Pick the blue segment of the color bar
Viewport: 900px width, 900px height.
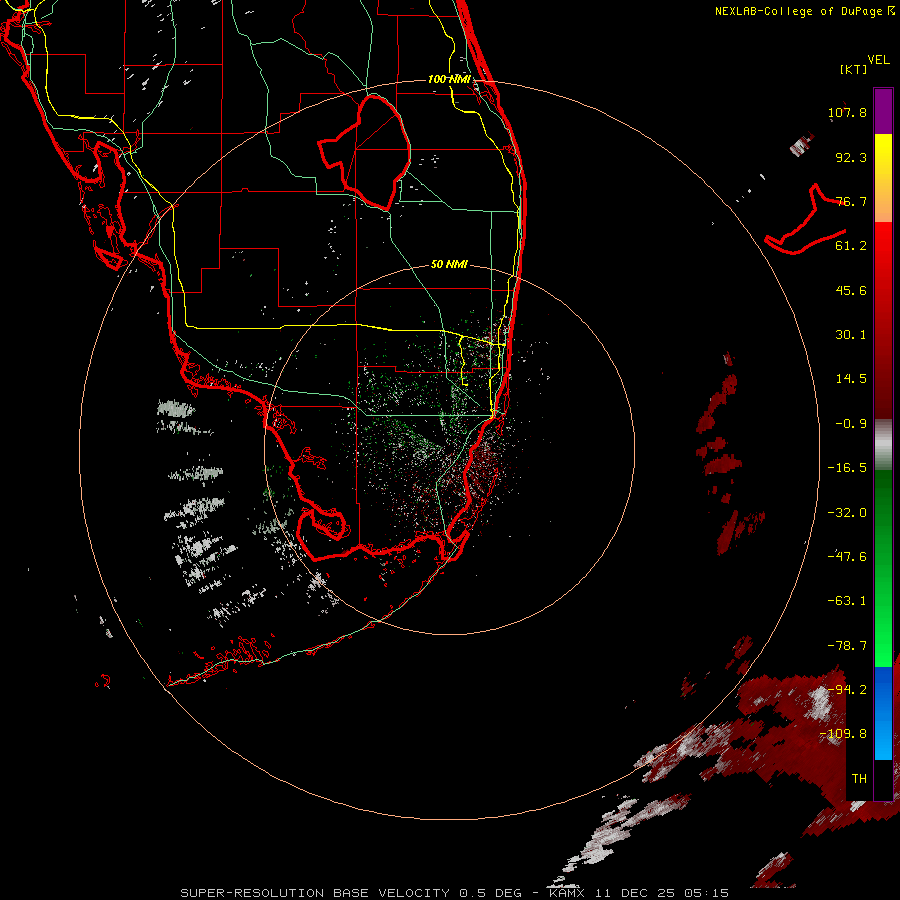point(883,713)
